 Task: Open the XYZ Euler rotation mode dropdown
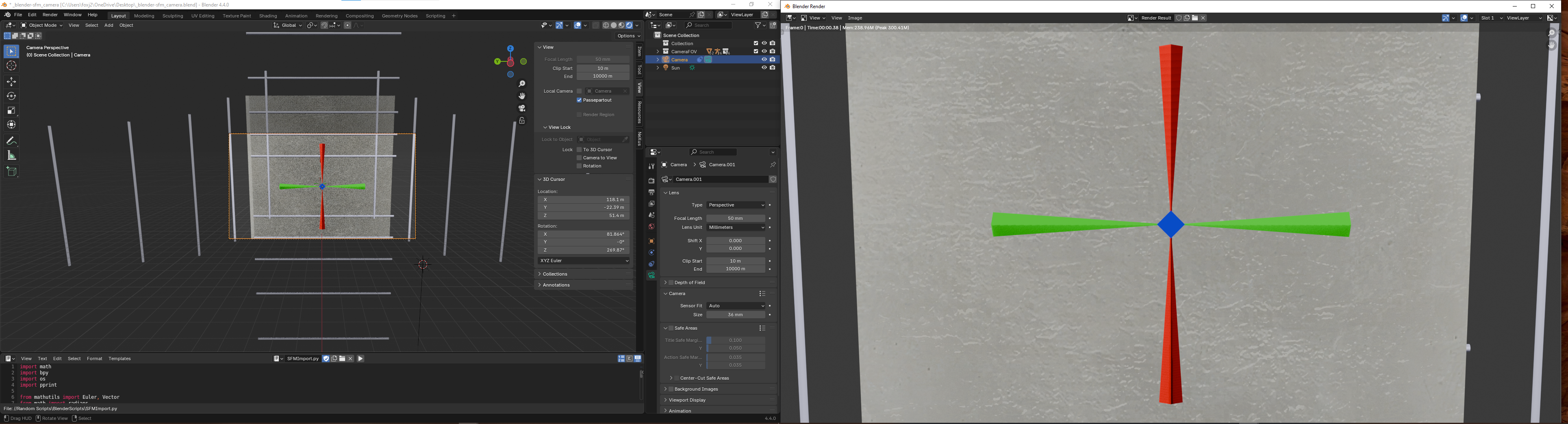[584, 261]
